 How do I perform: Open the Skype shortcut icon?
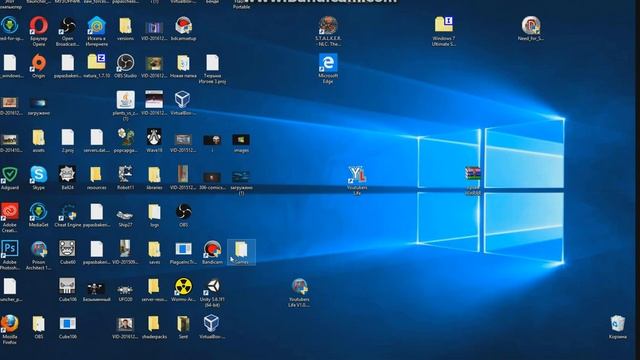39,175
